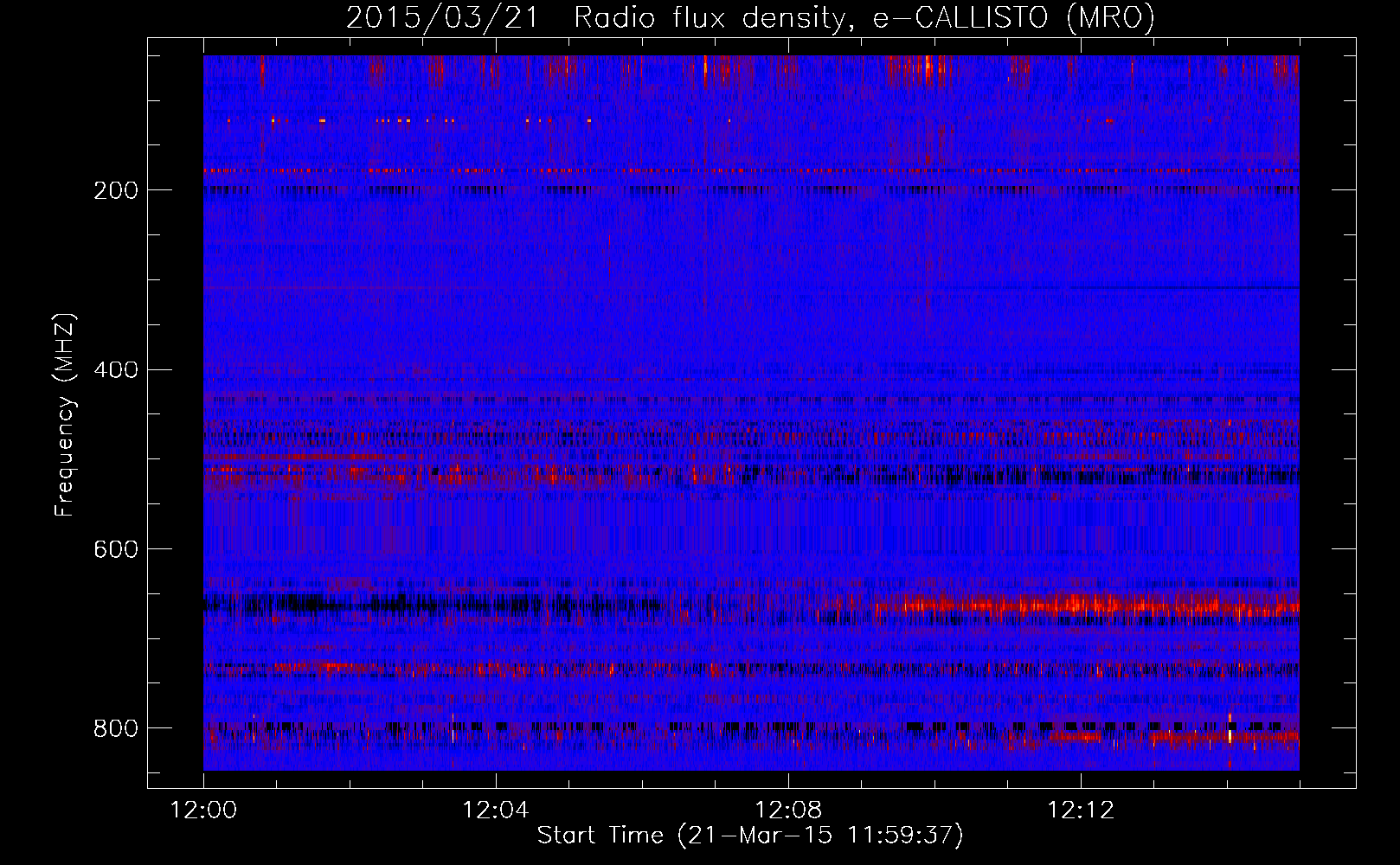The width and height of the screenshot is (1400, 865).
Task: Click the 800 MHz frequency tick label
Action: click(x=116, y=728)
